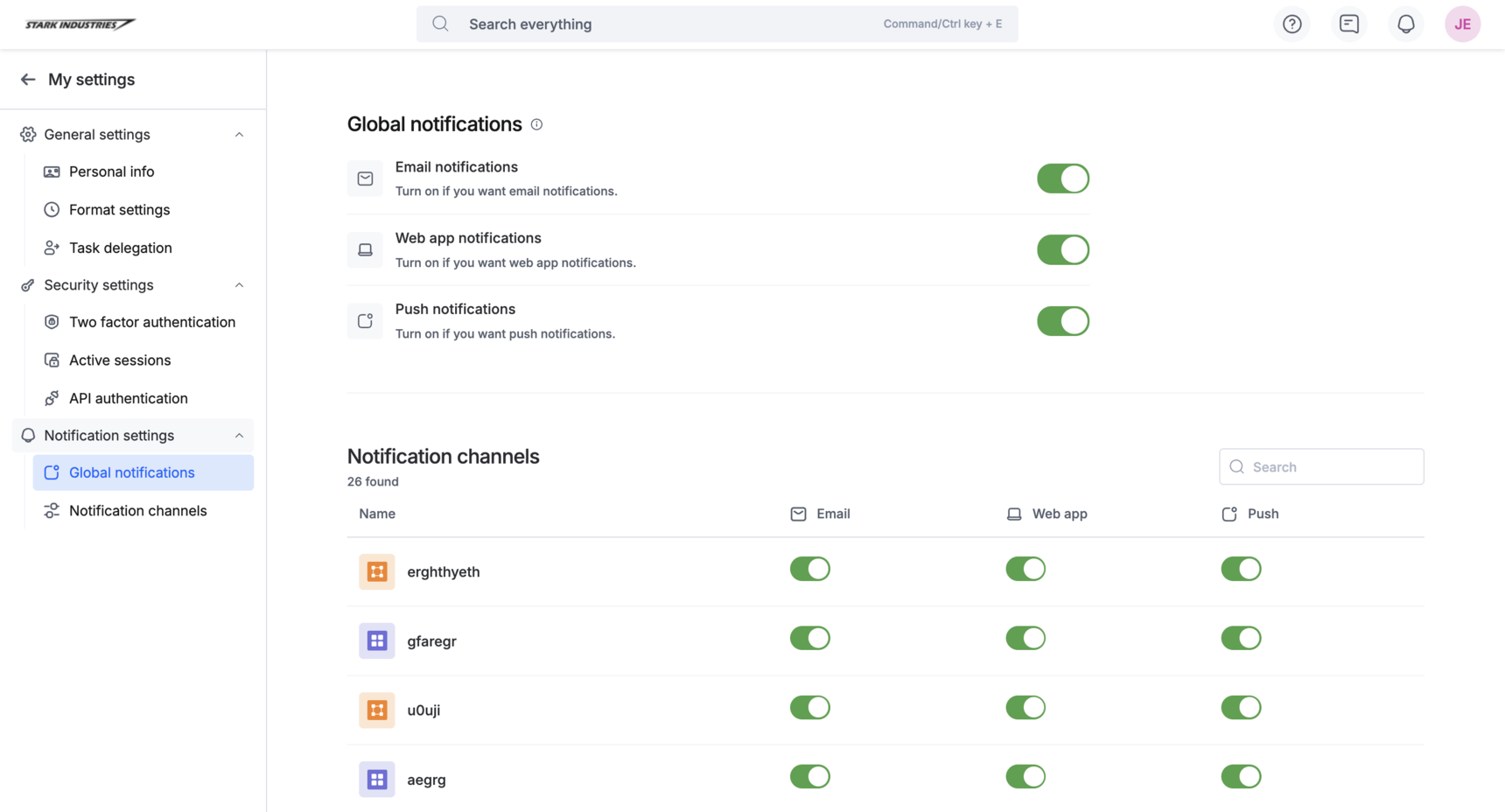Click the Search everything field
1505x812 pixels.
(x=717, y=24)
